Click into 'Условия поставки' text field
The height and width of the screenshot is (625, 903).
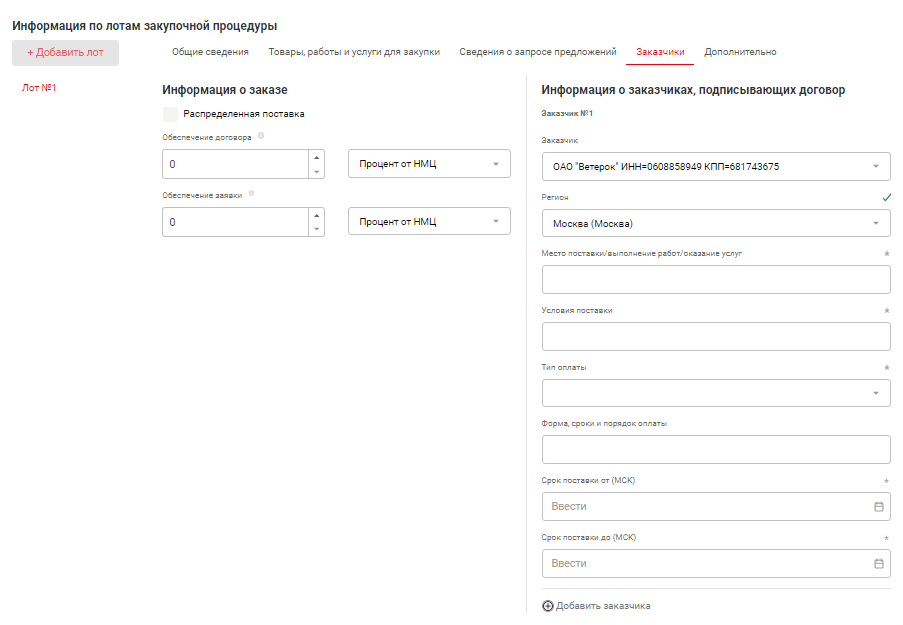(715, 337)
